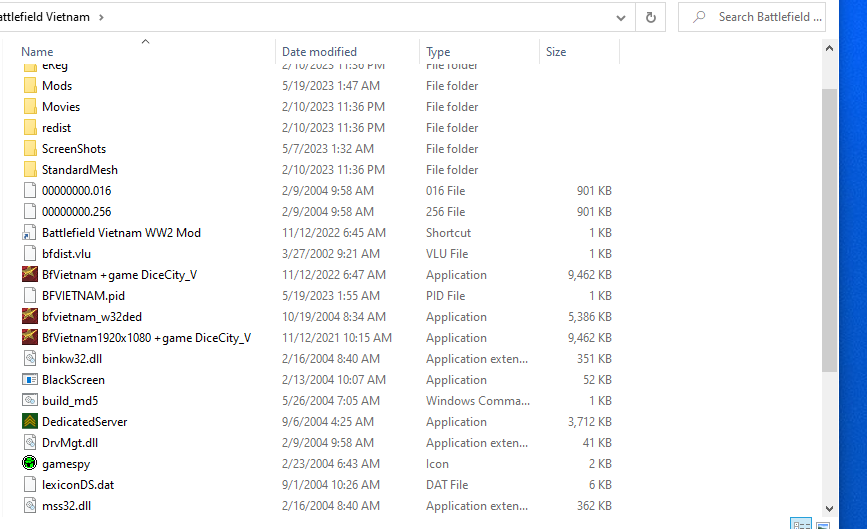Image resolution: width=867 pixels, height=529 pixels.
Task: Click the BfVietnam1920x1080 +game DiceCity_V icon
Action: [30, 338]
